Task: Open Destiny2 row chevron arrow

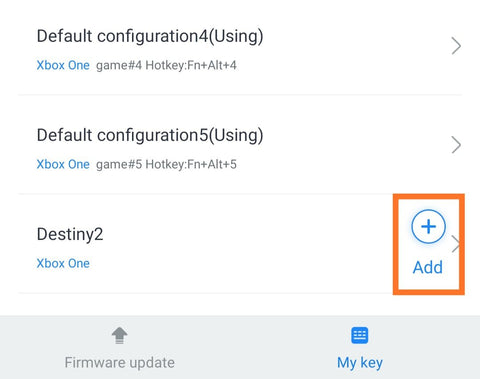Action: pyautogui.click(x=456, y=244)
